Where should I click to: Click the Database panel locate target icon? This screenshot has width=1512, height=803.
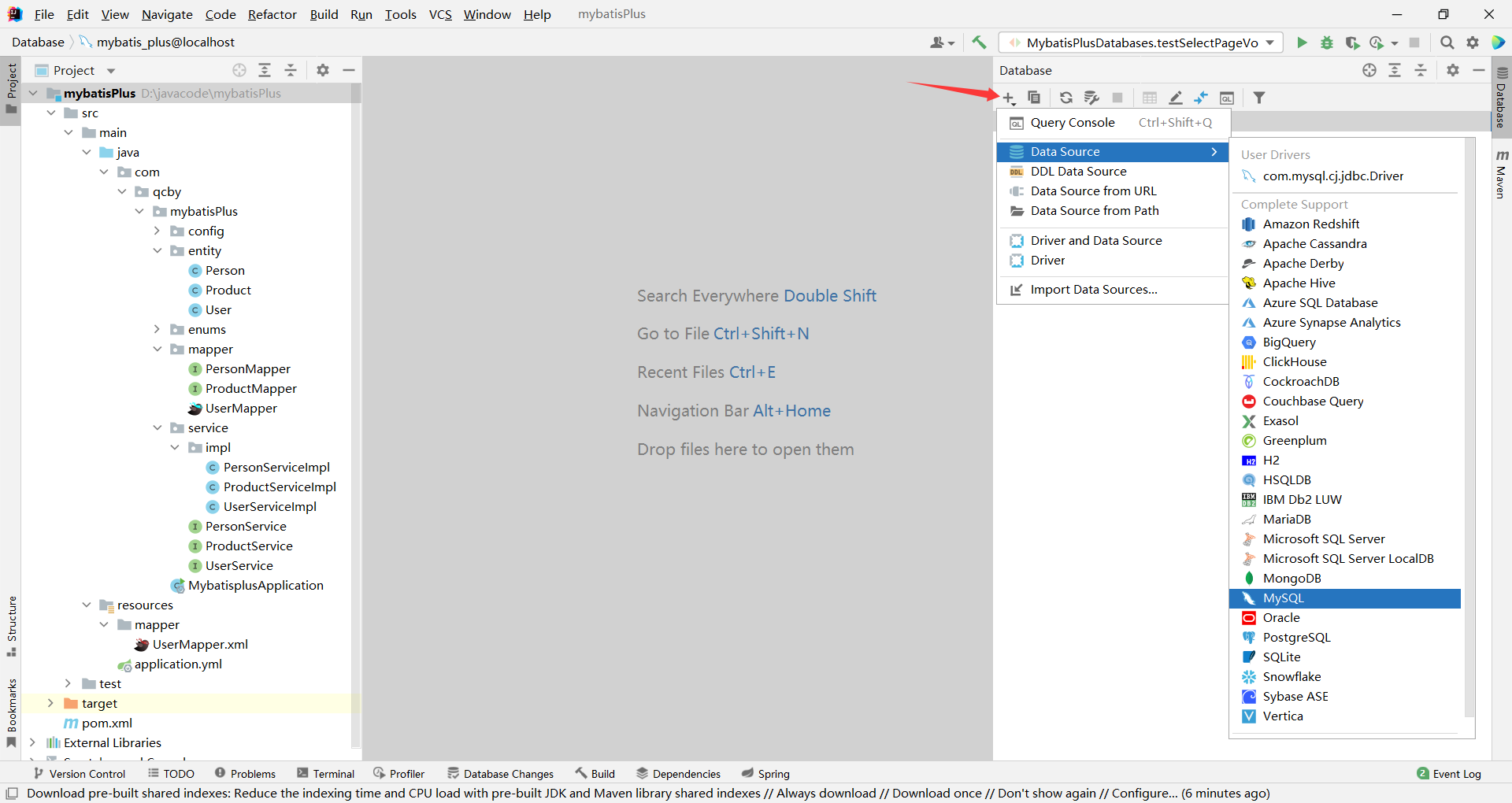point(1369,70)
